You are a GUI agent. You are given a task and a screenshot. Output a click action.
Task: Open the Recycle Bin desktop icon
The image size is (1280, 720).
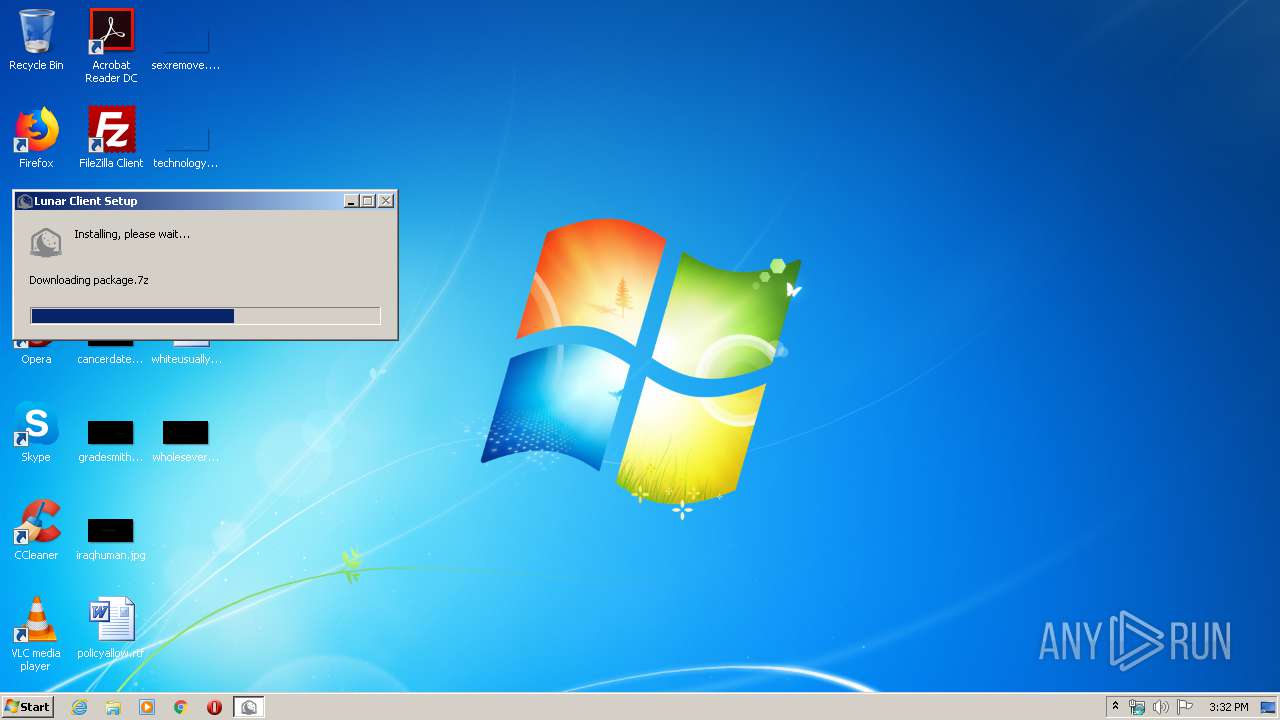[36, 40]
